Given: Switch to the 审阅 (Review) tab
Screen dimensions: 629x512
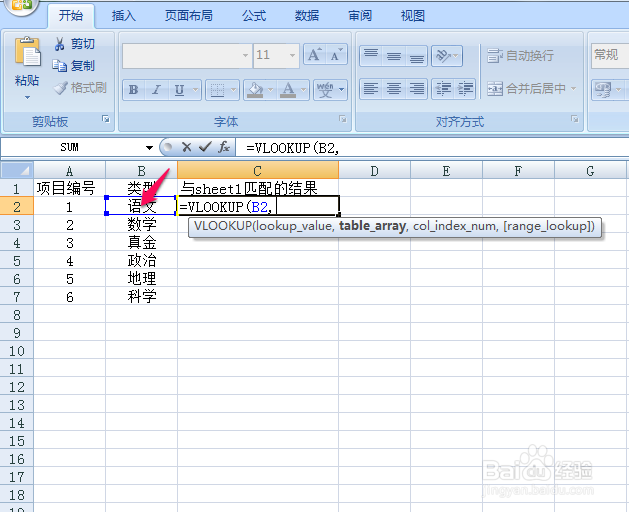Looking at the screenshot, I should tap(360, 16).
